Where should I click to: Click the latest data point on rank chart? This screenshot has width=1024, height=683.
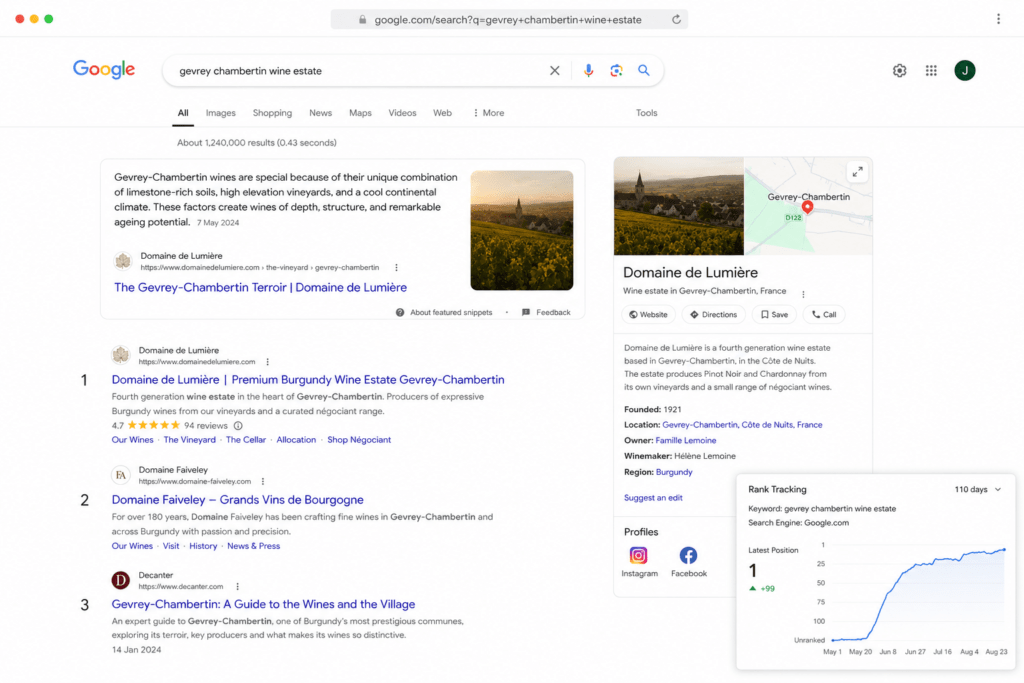pyautogui.click(x=1004, y=550)
